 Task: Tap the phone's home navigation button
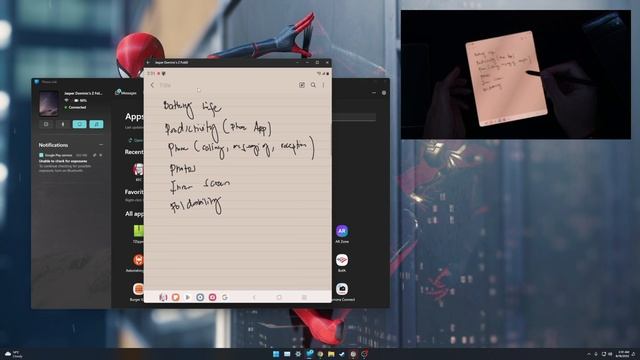(x=279, y=297)
